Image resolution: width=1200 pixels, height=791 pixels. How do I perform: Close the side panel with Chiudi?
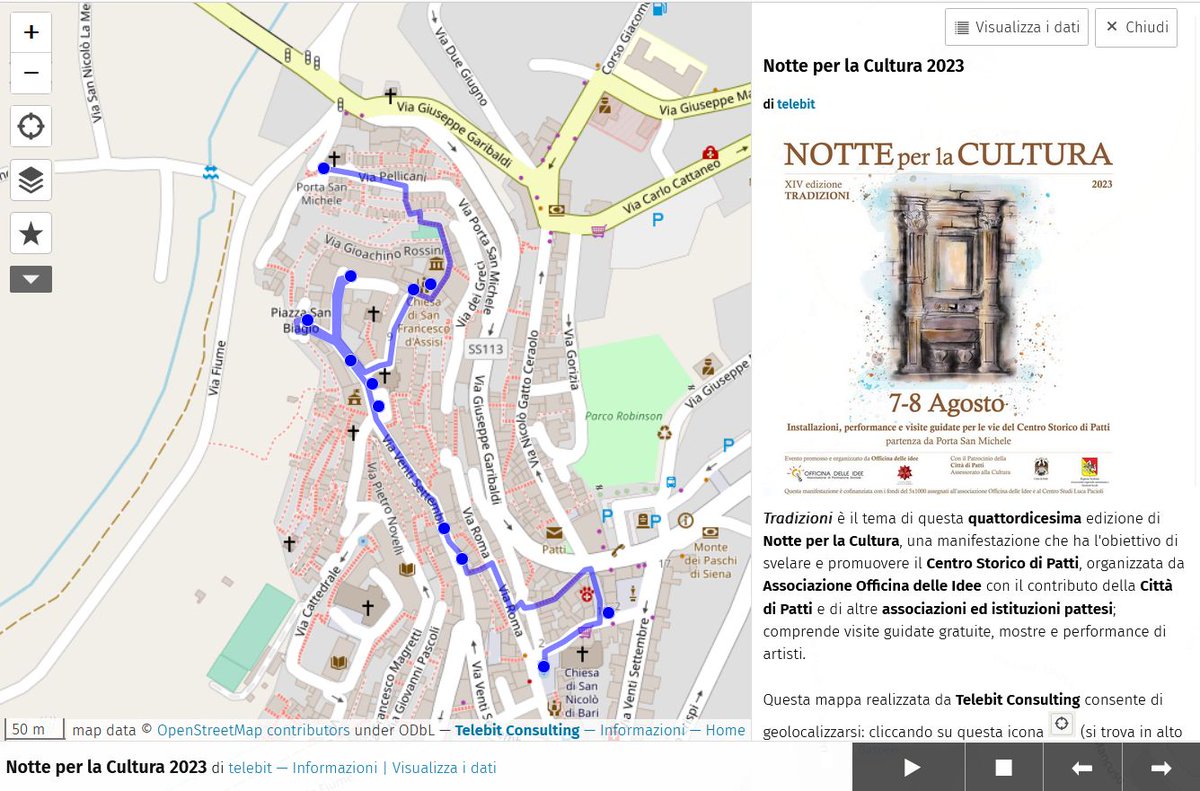pyautogui.click(x=1136, y=27)
